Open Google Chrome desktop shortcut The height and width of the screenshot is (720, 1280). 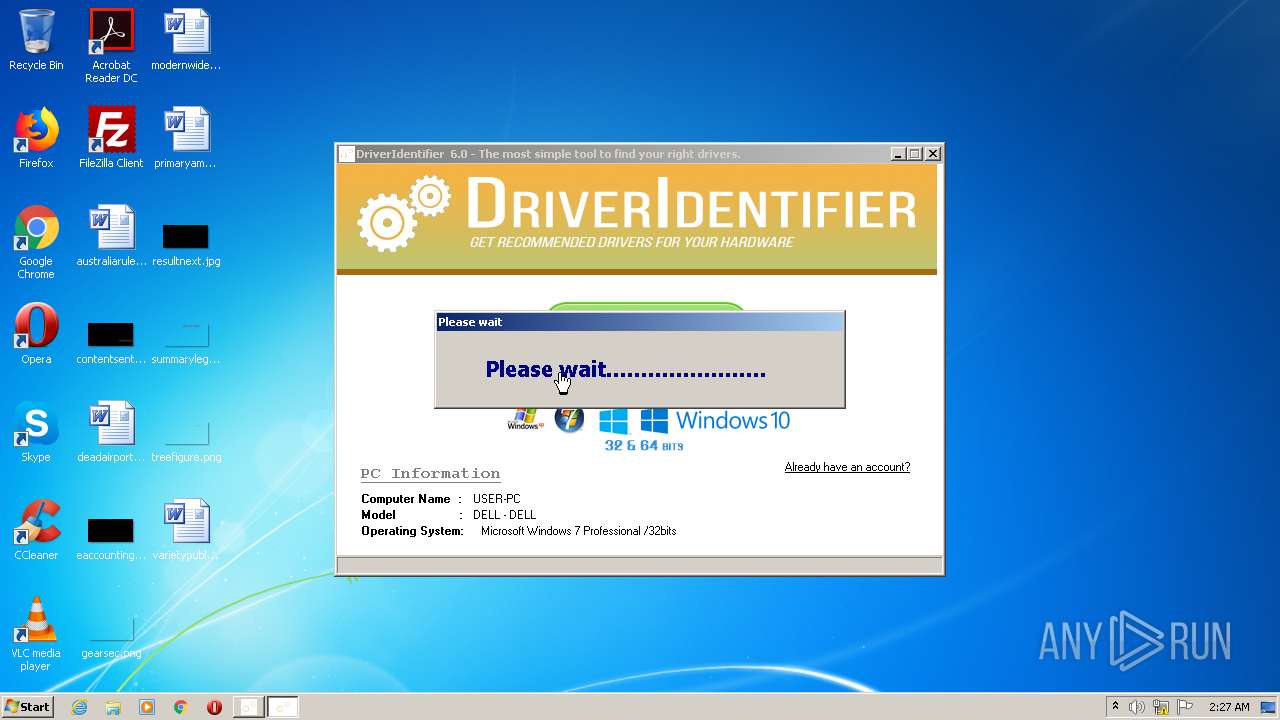coord(36,242)
